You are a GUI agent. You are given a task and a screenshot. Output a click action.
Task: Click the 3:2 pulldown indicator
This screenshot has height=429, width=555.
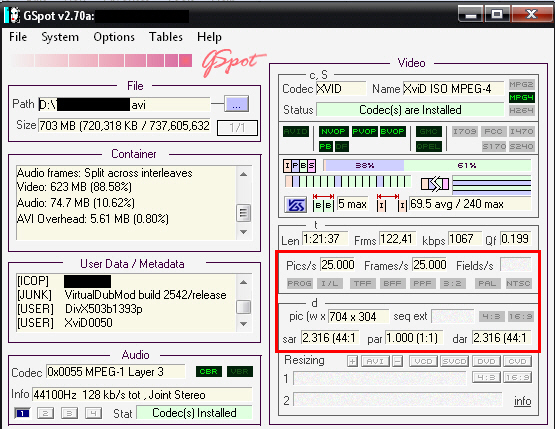(x=453, y=284)
